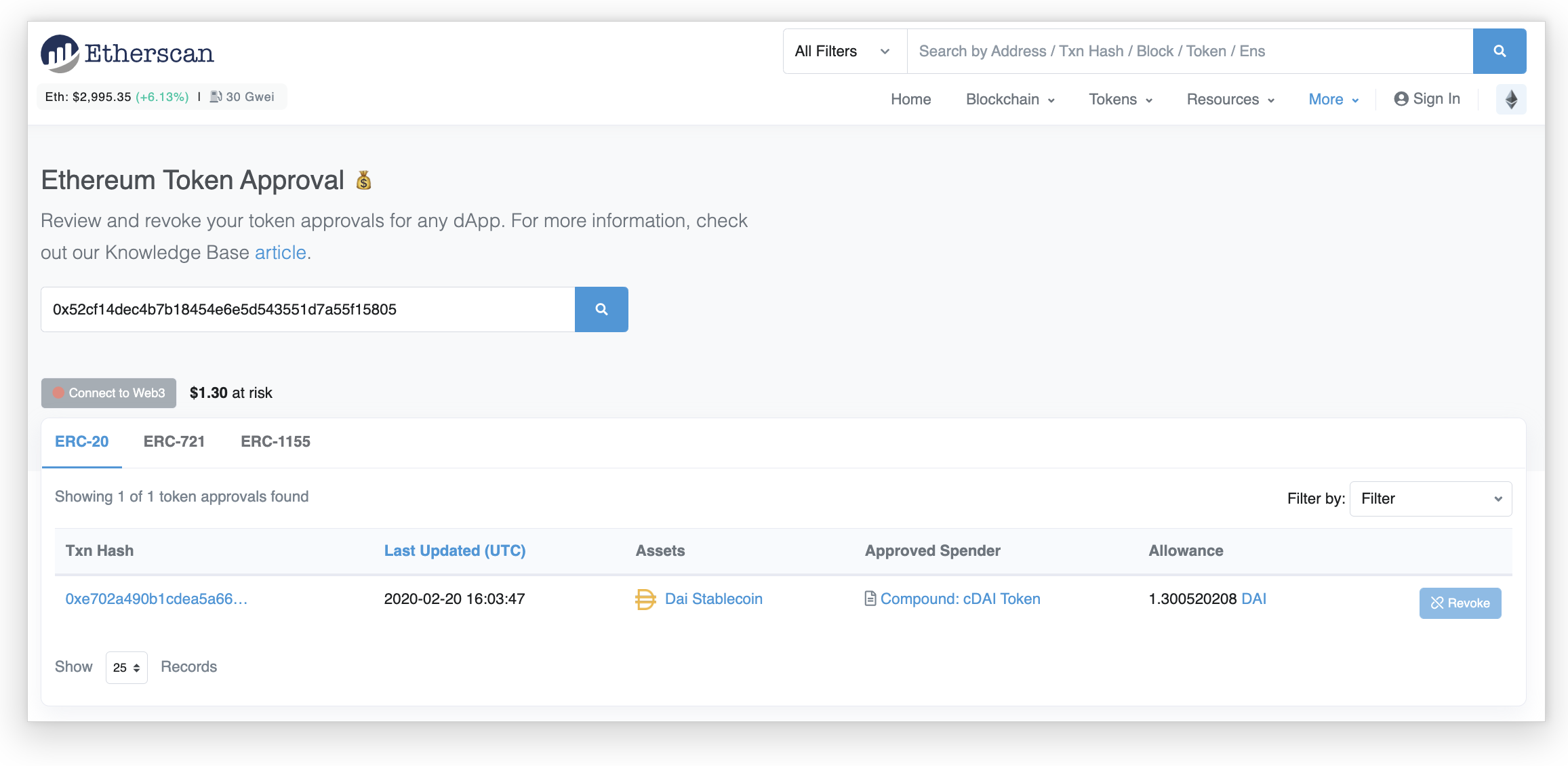Open the Knowledge Base article link
Image resolution: width=1568 pixels, height=766 pixels.
(x=280, y=253)
